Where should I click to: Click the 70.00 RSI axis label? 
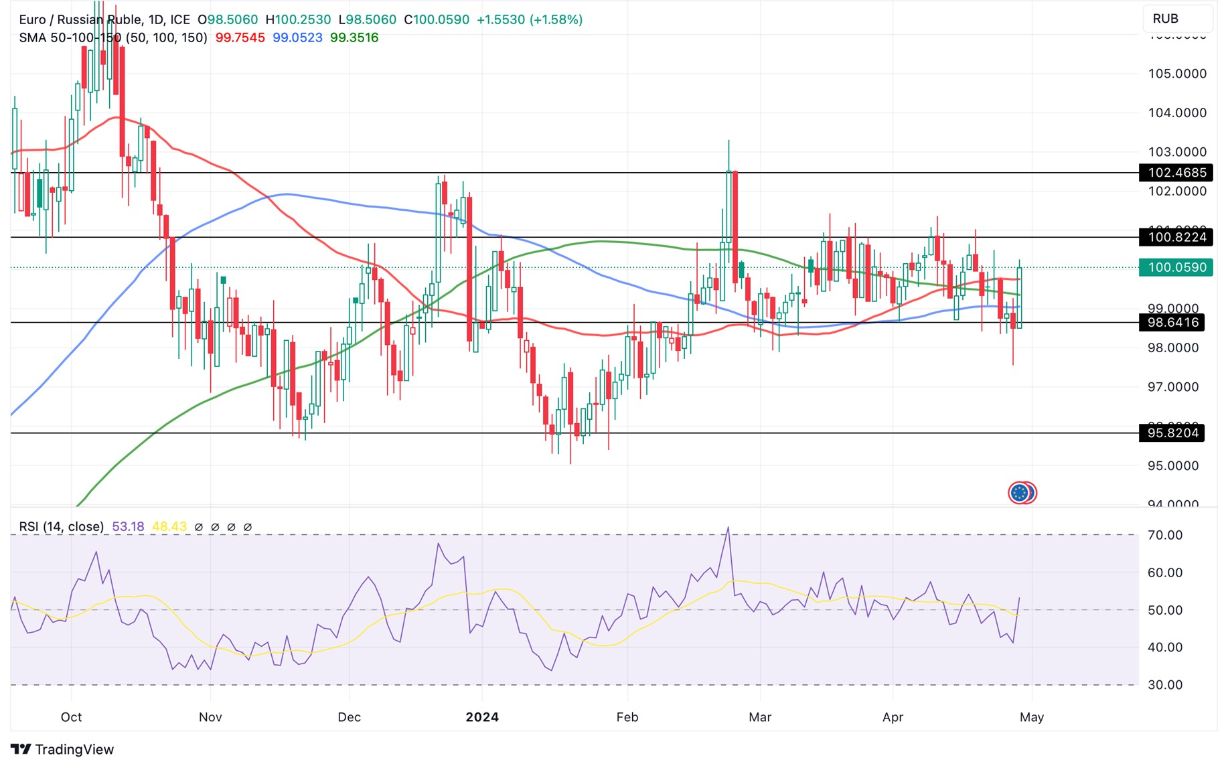1166,536
